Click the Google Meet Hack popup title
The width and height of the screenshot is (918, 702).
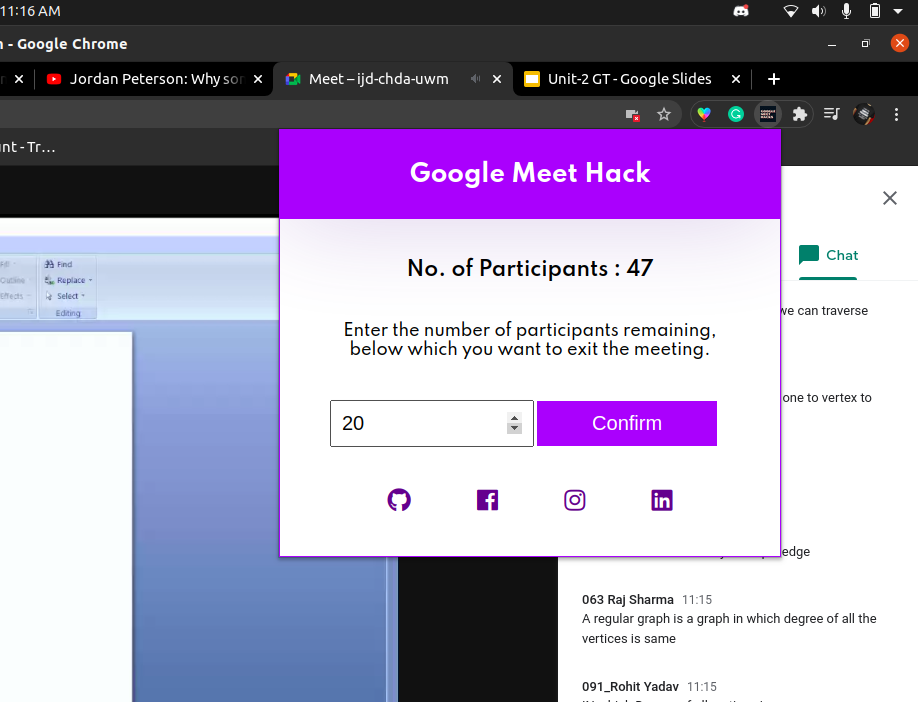(530, 173)
